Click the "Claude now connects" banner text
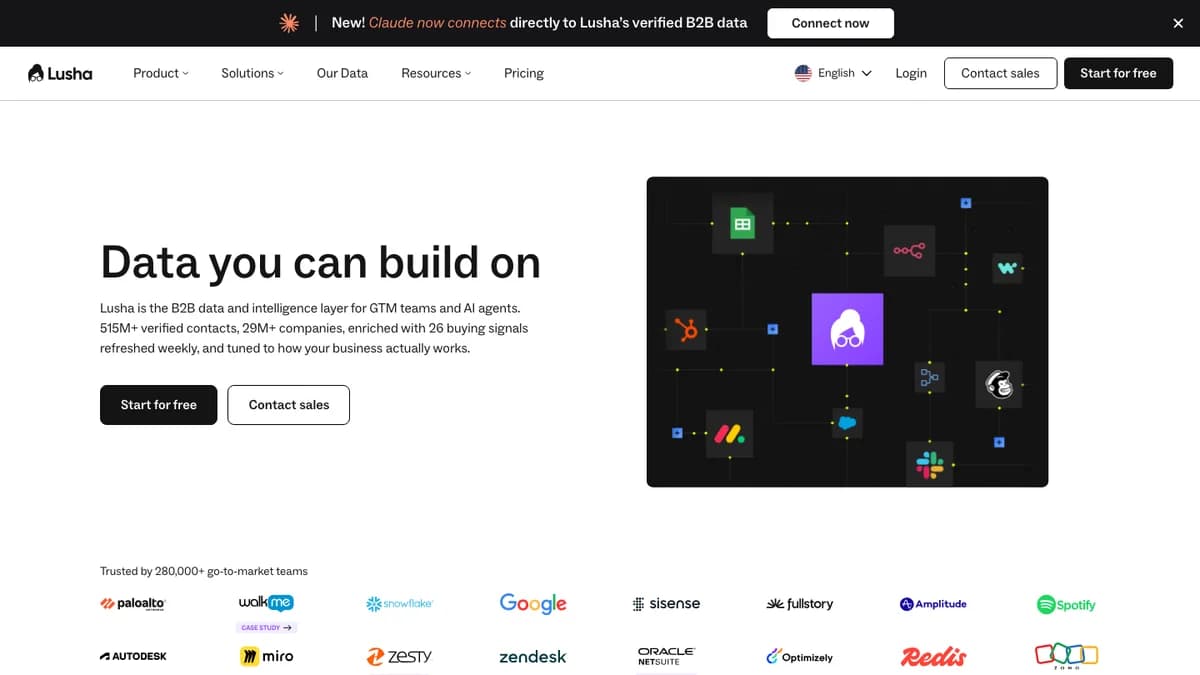Image resolution: width=1200 pixels, height=675 pixels. (x=438, y=23)
